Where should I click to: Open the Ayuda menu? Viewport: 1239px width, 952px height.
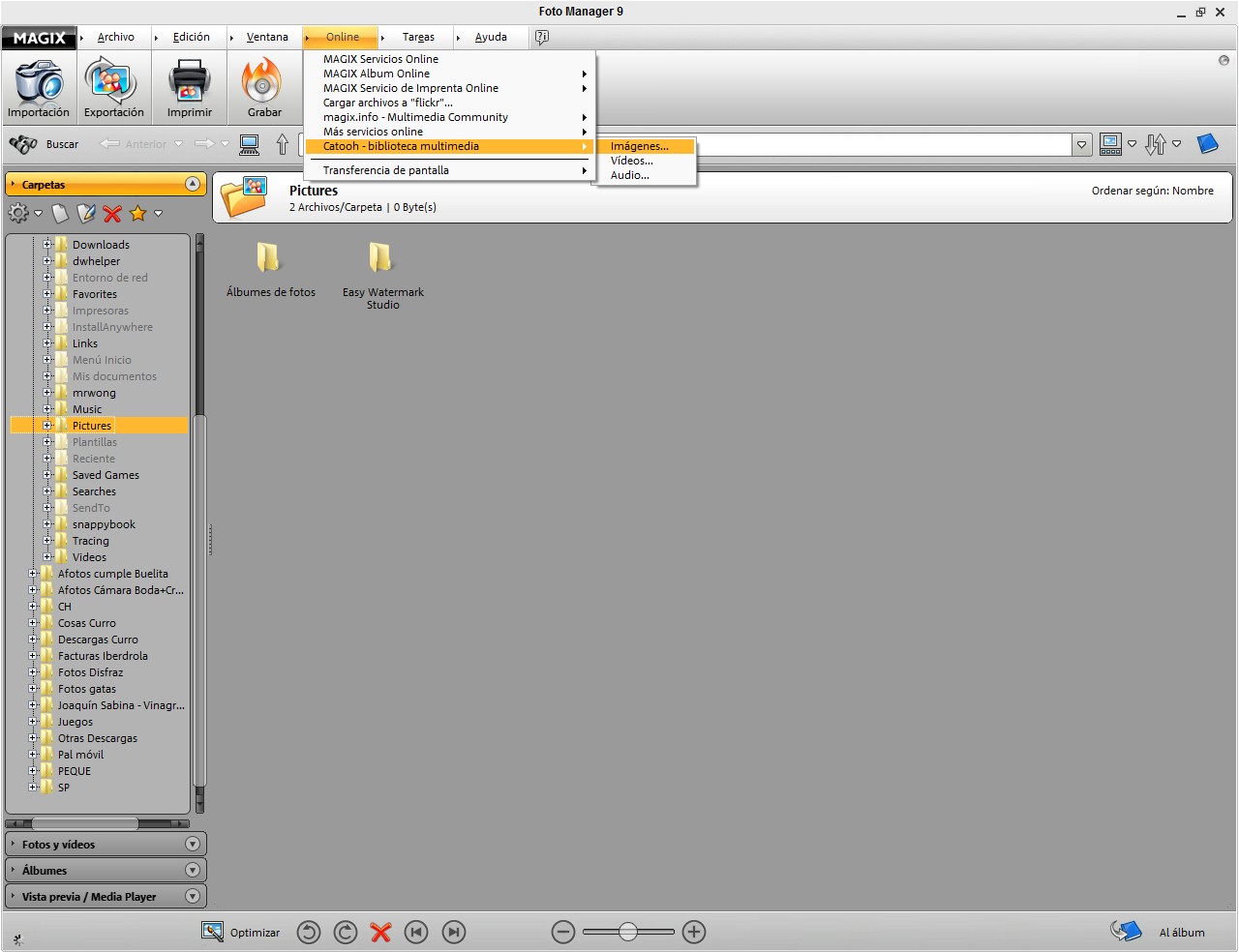click(x=491, y=37)
